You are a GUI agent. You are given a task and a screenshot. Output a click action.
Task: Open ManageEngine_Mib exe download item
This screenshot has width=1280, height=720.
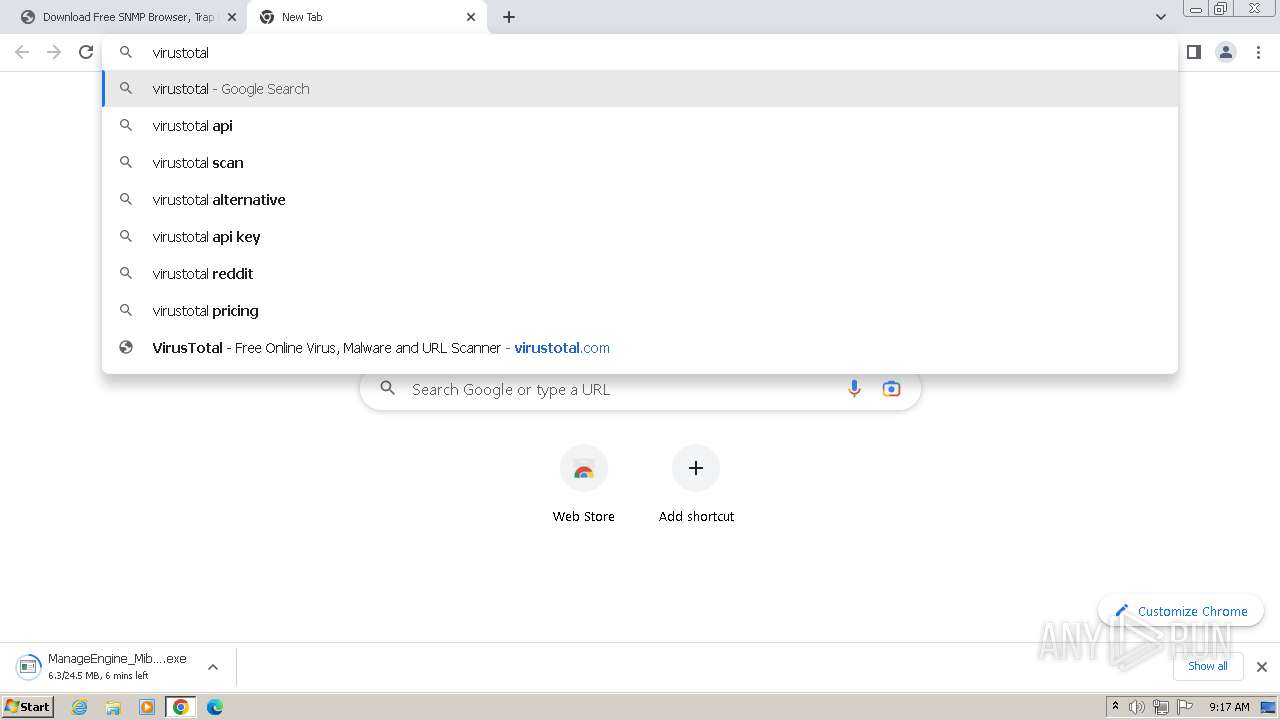point(103,666)
